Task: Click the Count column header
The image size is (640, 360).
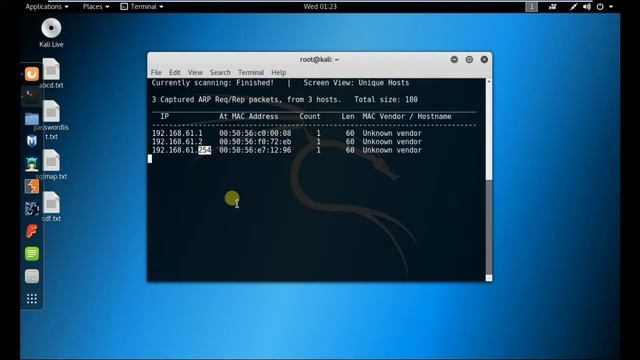Action: 310,116
